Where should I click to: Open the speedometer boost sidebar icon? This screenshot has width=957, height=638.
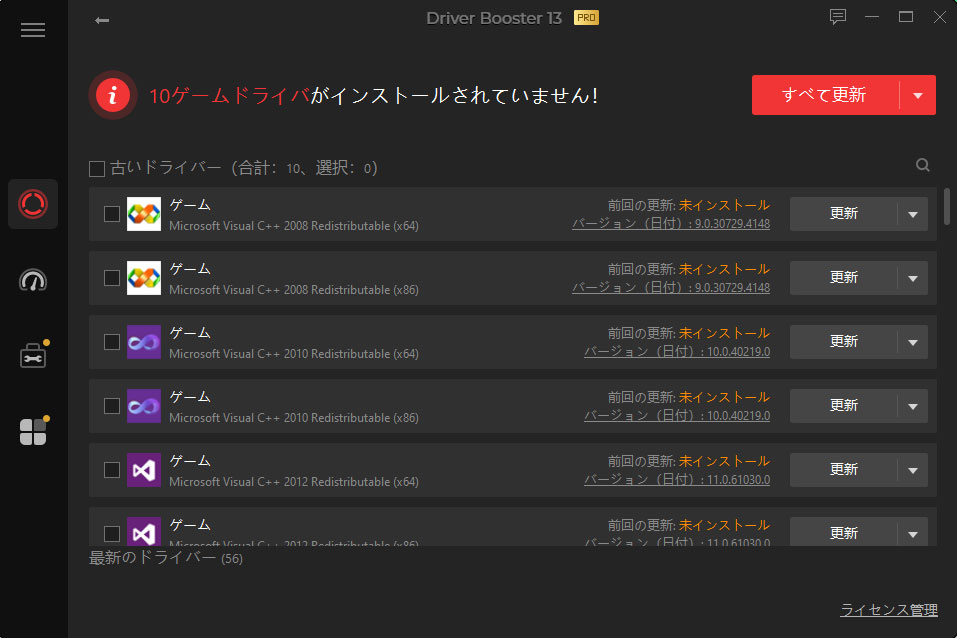tap(33, 280)
